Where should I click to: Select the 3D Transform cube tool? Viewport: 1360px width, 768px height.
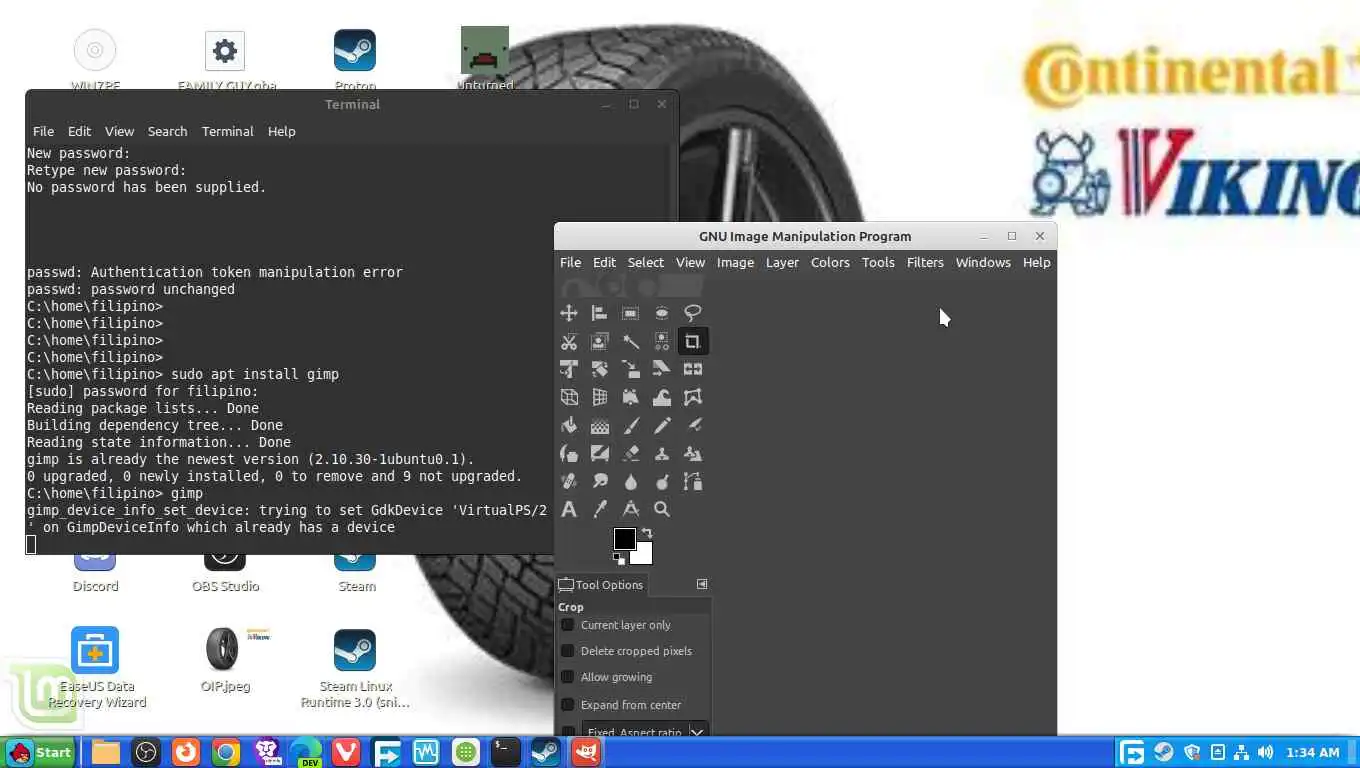click(x=569, y=397)
